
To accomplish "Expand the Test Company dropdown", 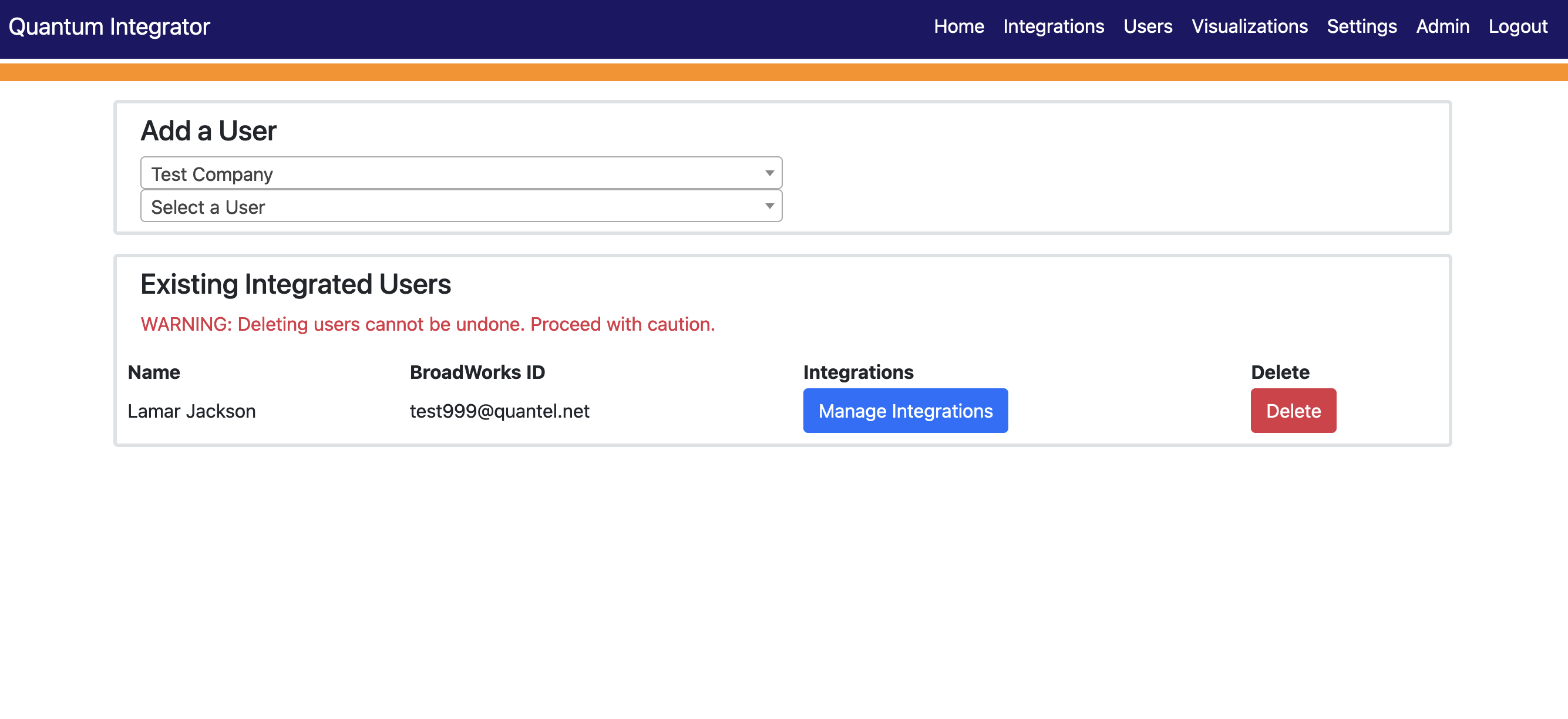I will pos(461,173).
